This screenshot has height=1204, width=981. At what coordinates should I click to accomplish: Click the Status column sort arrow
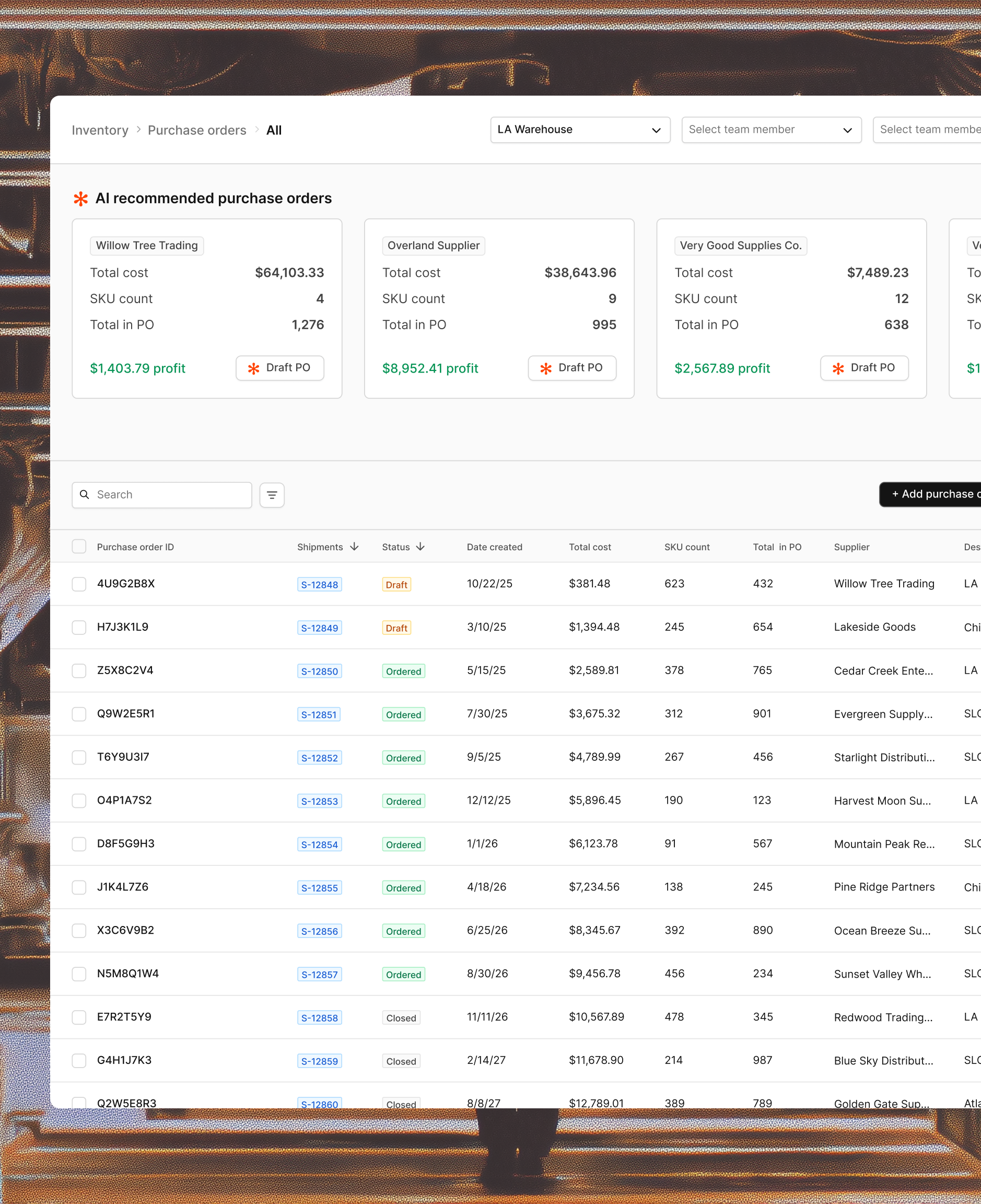(421, 547)
